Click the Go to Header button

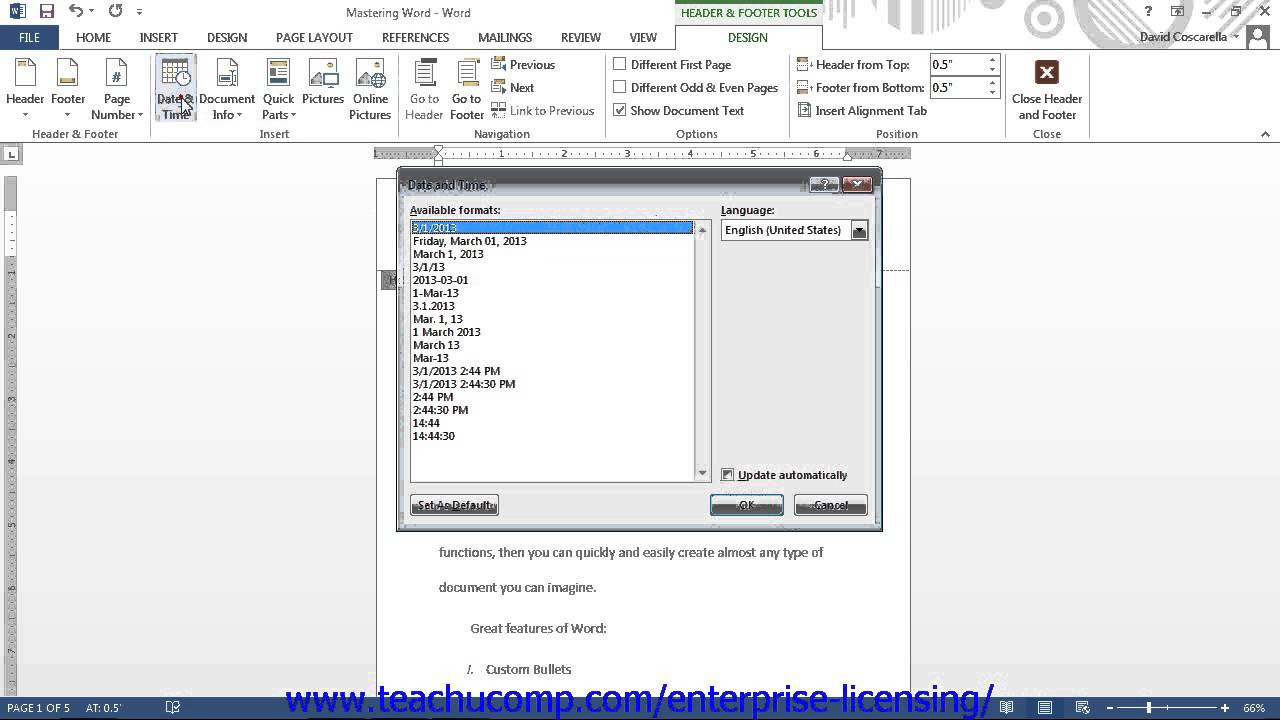click(424, 89)
